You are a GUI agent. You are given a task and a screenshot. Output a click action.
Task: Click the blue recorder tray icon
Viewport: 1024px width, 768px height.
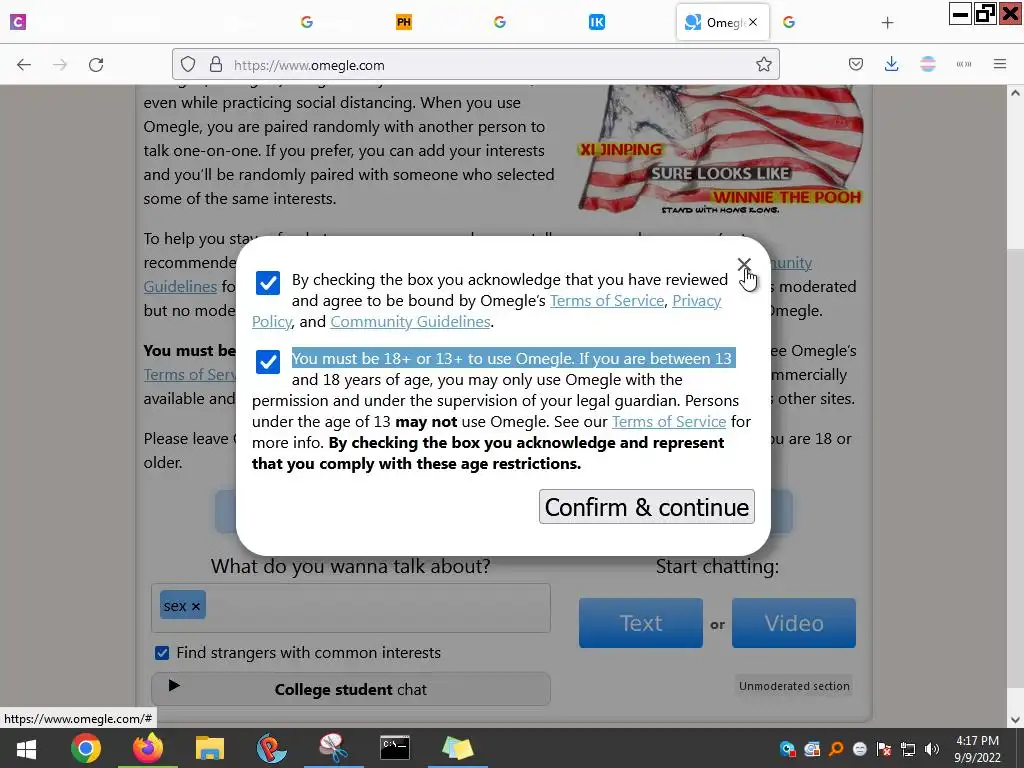tap(788, 749)
